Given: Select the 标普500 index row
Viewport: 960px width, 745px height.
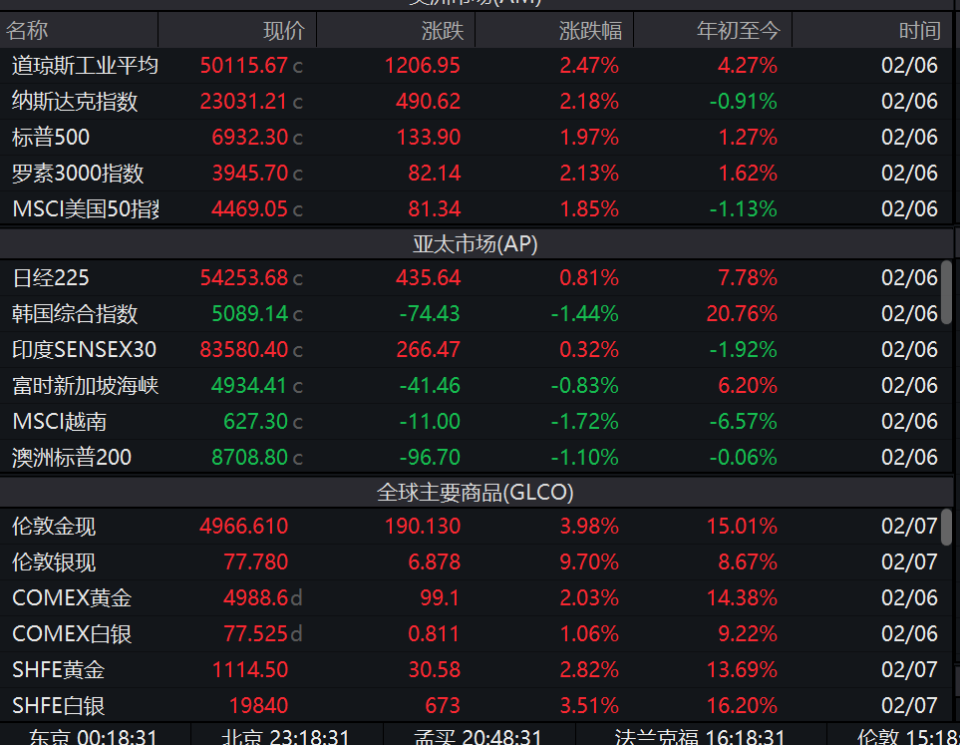Looking at the screenshot, I should coord(476,137).
